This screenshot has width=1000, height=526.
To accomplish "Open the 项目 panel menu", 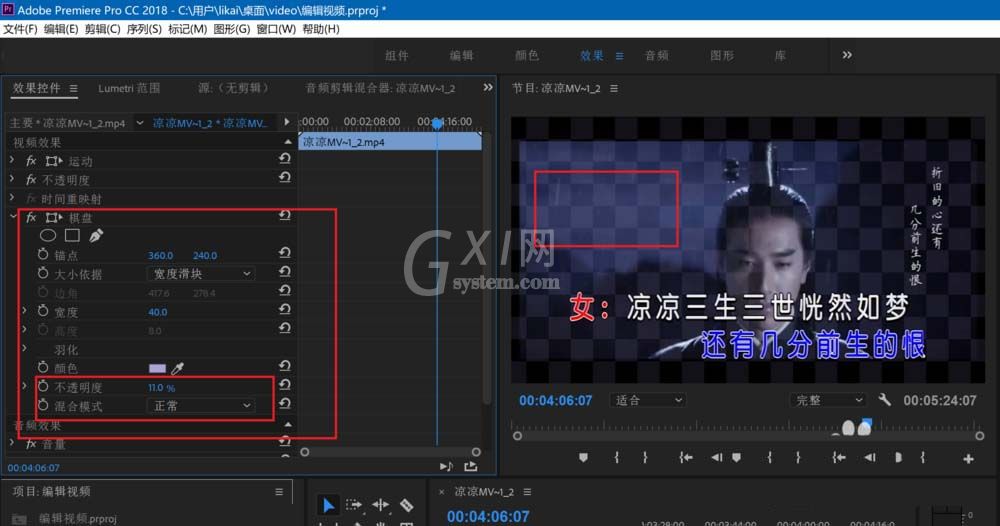I will click(279, 492).
